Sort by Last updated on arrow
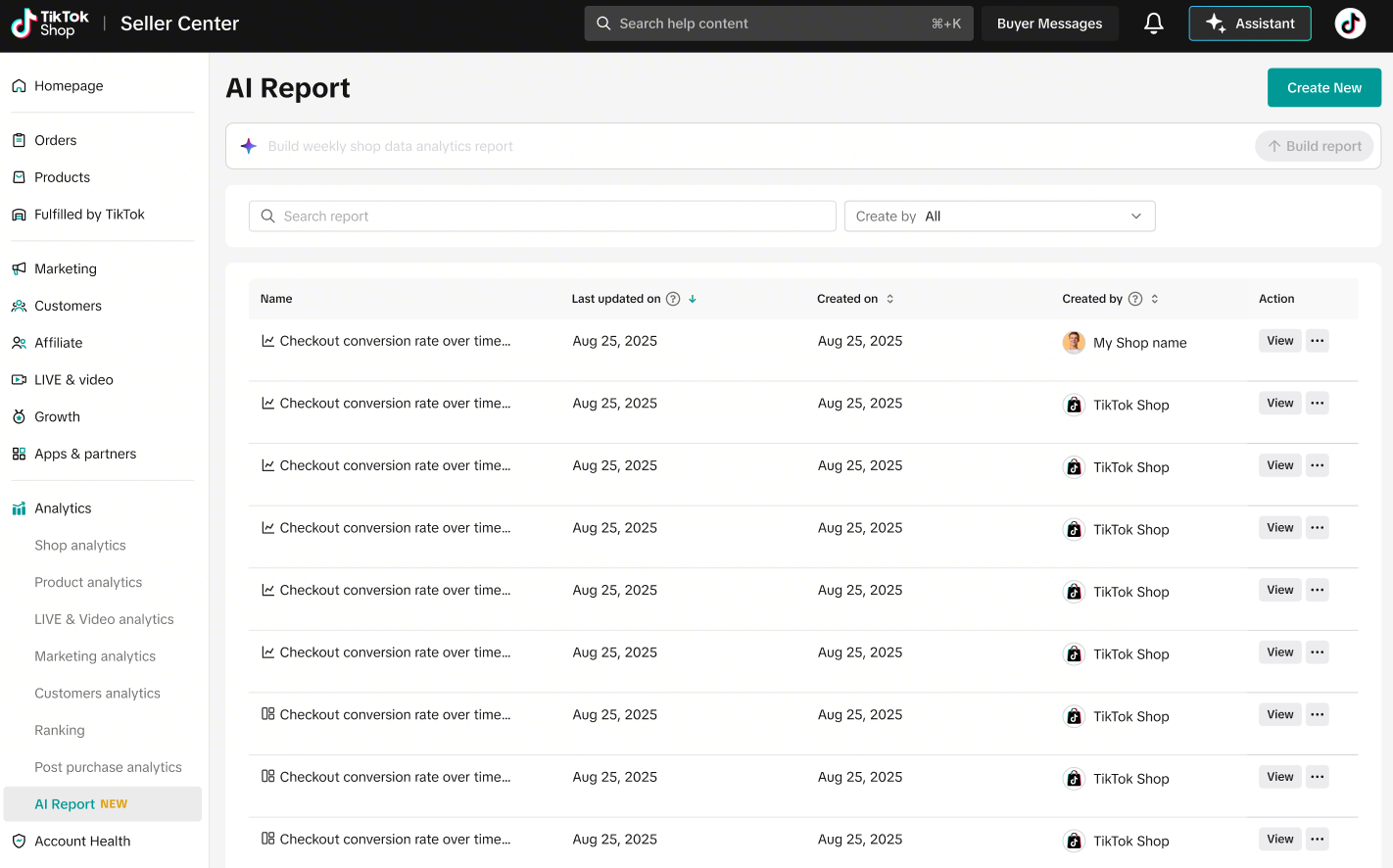Screen dimensions: 1393x868 (693, 299)
